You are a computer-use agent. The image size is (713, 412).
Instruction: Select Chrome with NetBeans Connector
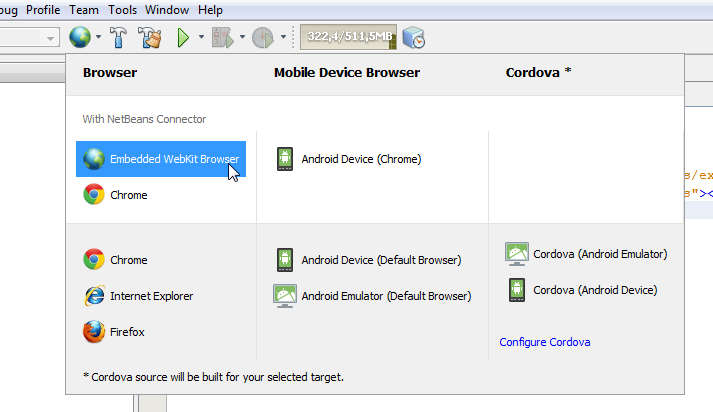tap(128, 195)
